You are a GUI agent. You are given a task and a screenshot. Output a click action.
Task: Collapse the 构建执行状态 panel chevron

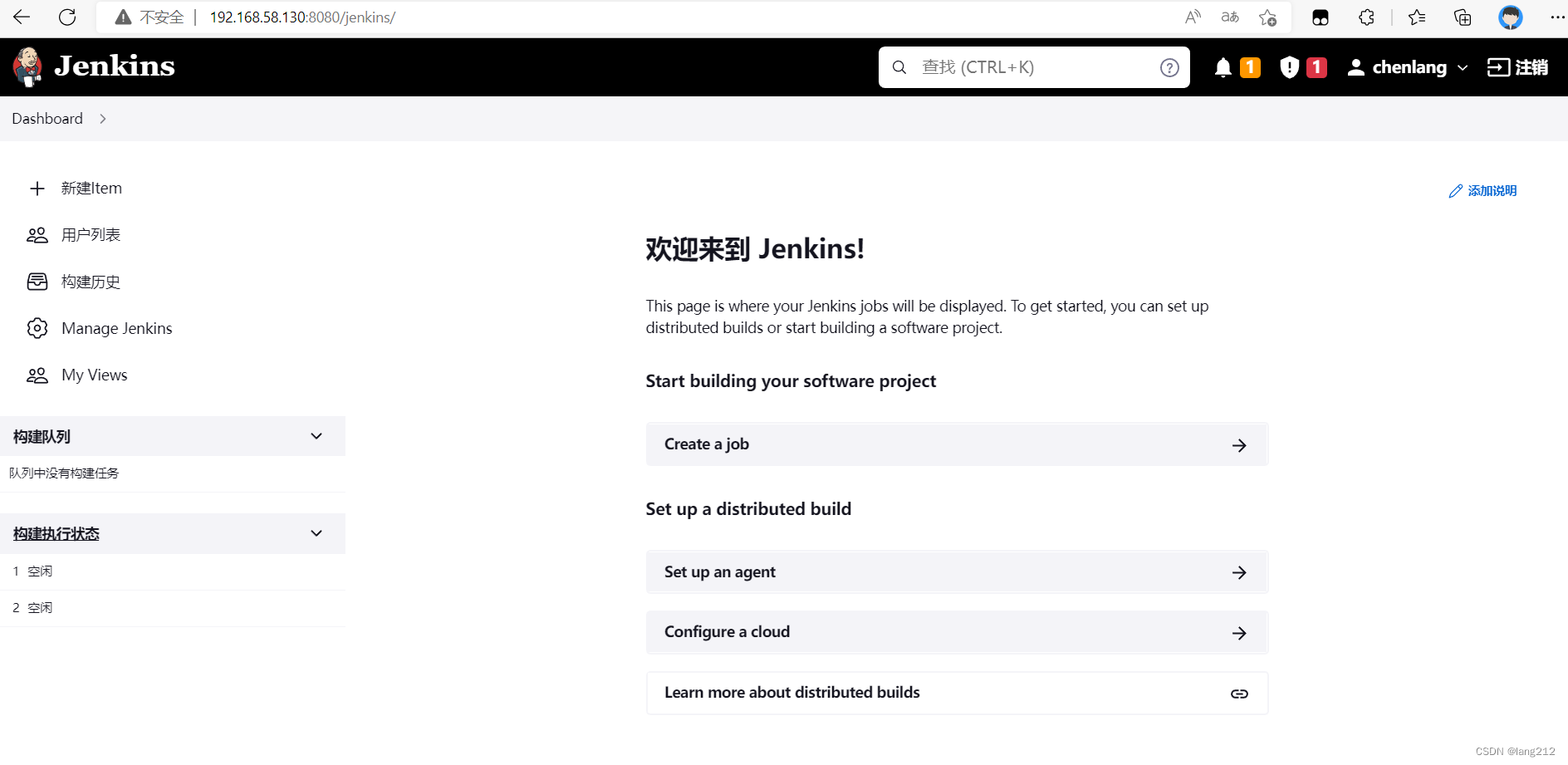pos(316,533)
